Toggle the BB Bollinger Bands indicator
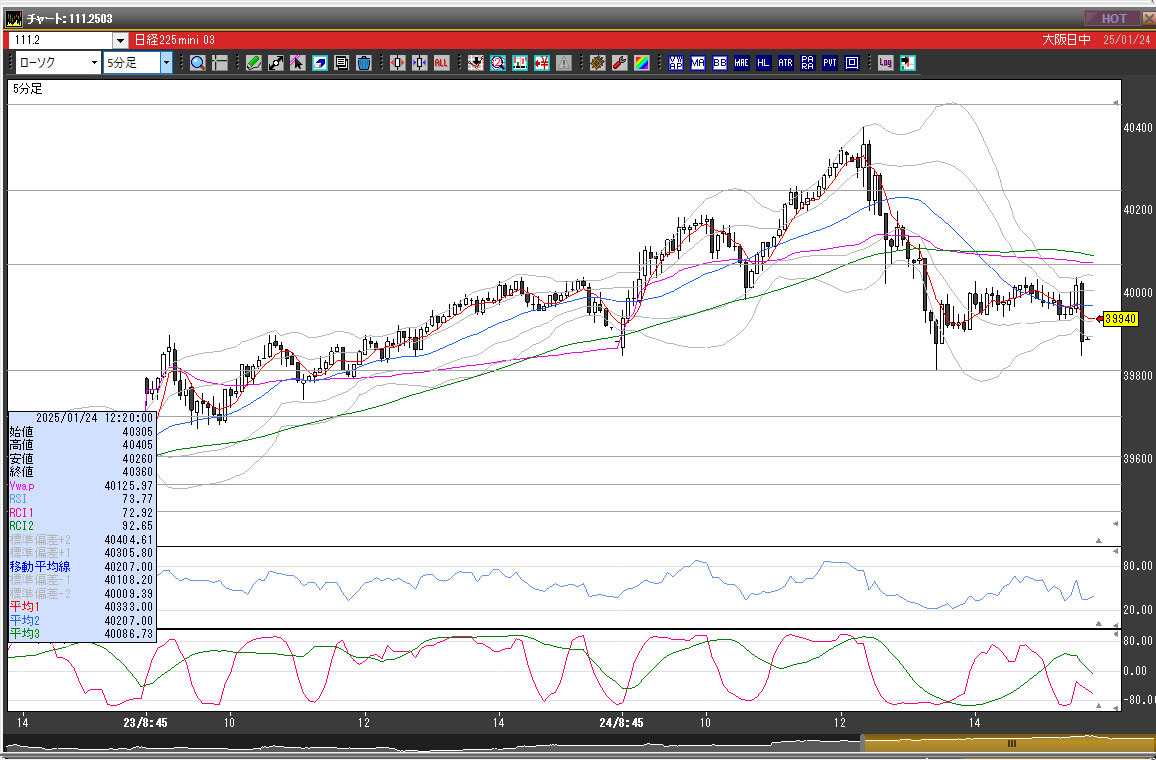The width and height of the screenshot is (1156, 760). click(719, 63)
